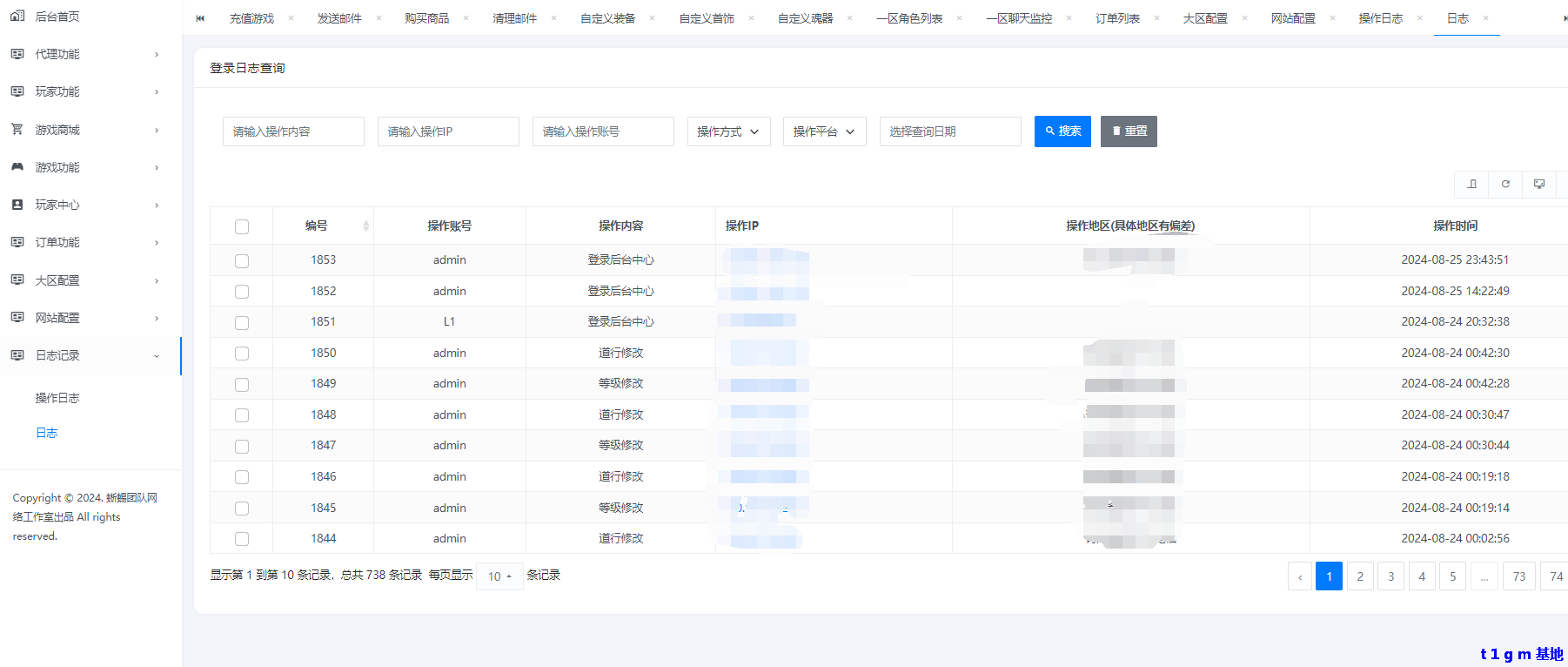Check the row 1848 checkbox
Screen dimensions: 1568x667
click(242, 415)
